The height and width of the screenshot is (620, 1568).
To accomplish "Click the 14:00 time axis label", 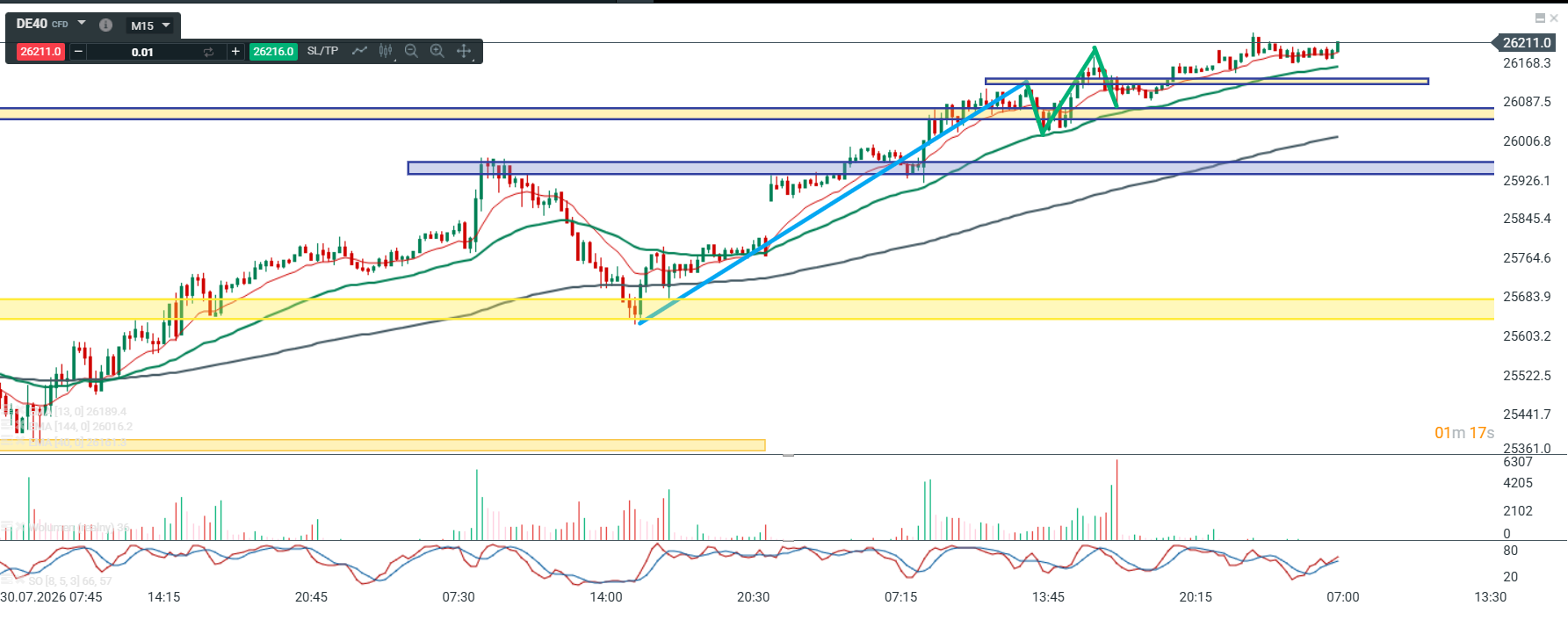I will pyautogui.click(x=606, y=597).
